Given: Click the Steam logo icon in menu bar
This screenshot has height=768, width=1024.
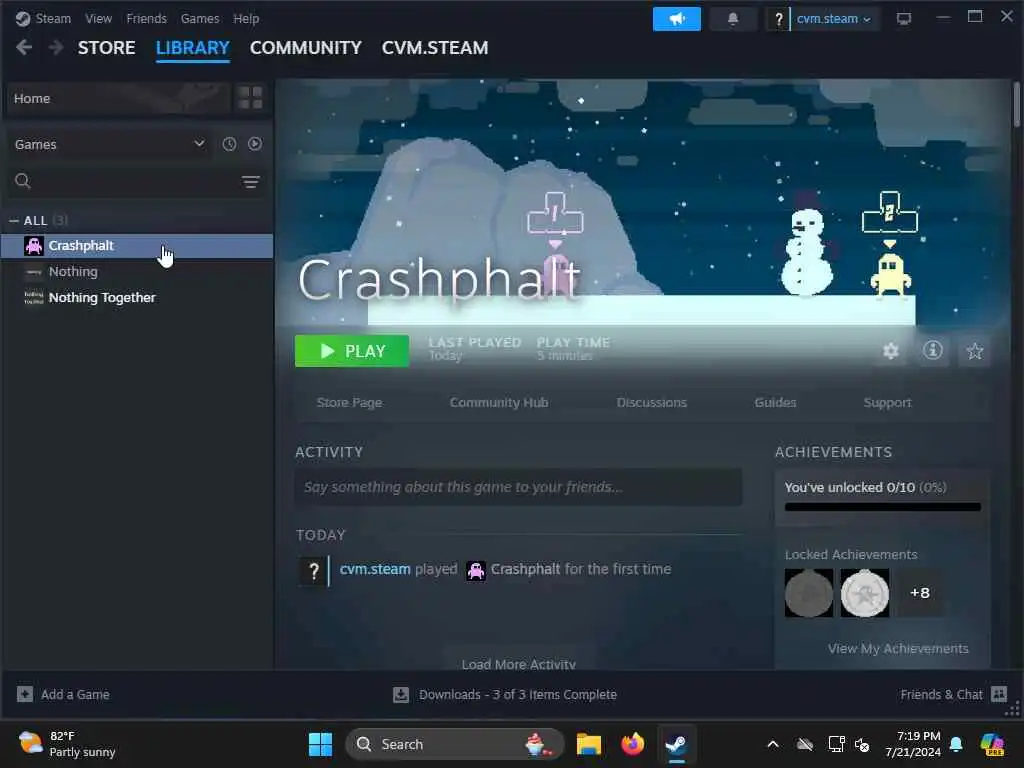Looking at the screenshot, I should tap(23, 18).
